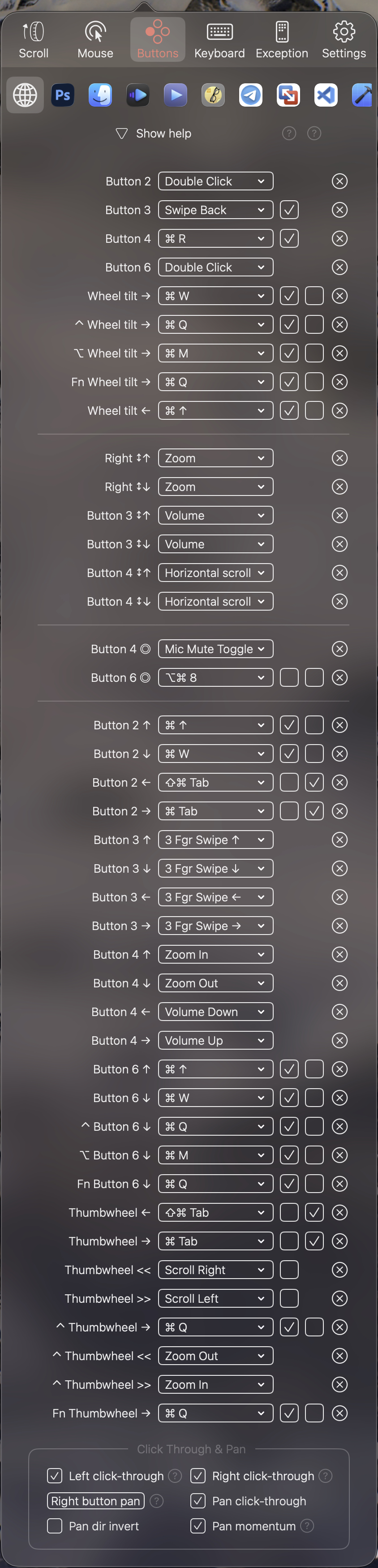Open the Settings tab

point(344,39)
